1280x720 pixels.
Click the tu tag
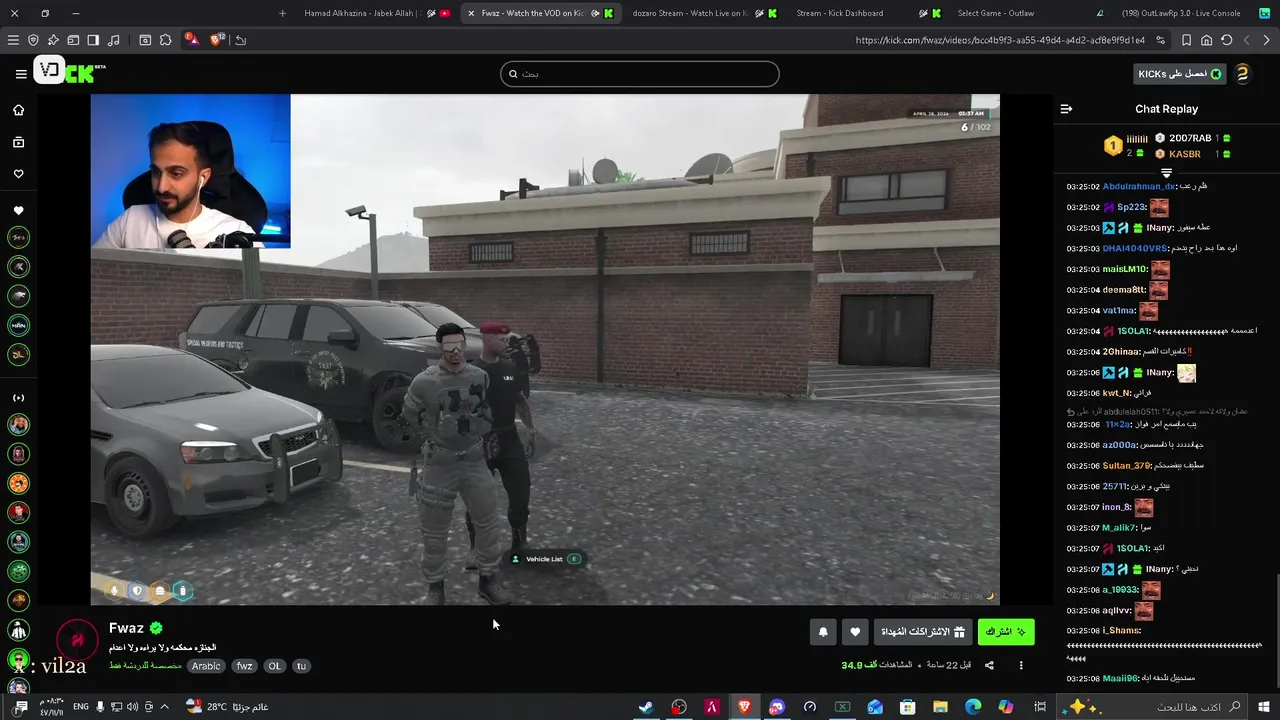(301, 666)
